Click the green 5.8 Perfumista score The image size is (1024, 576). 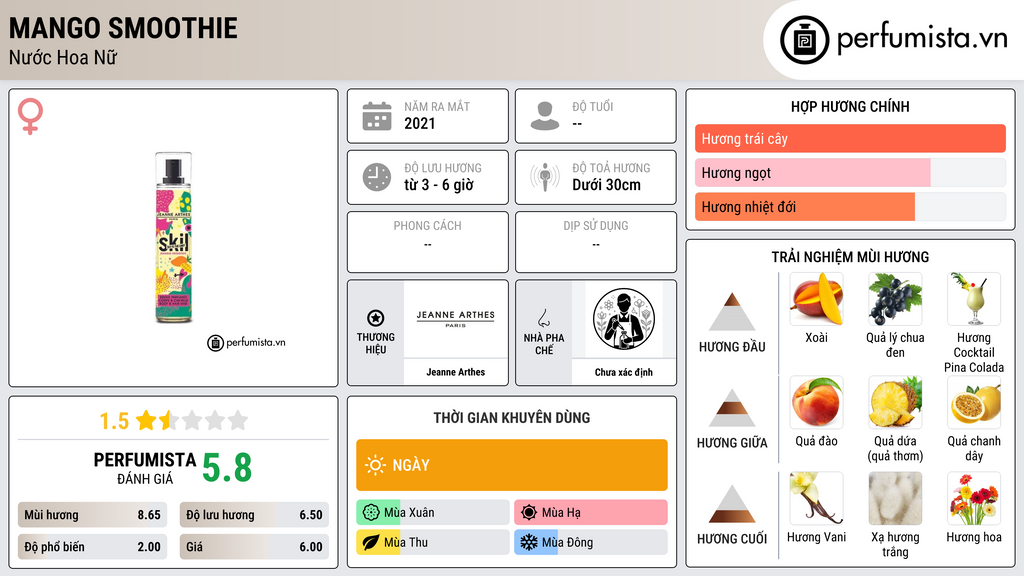[227, 468]
